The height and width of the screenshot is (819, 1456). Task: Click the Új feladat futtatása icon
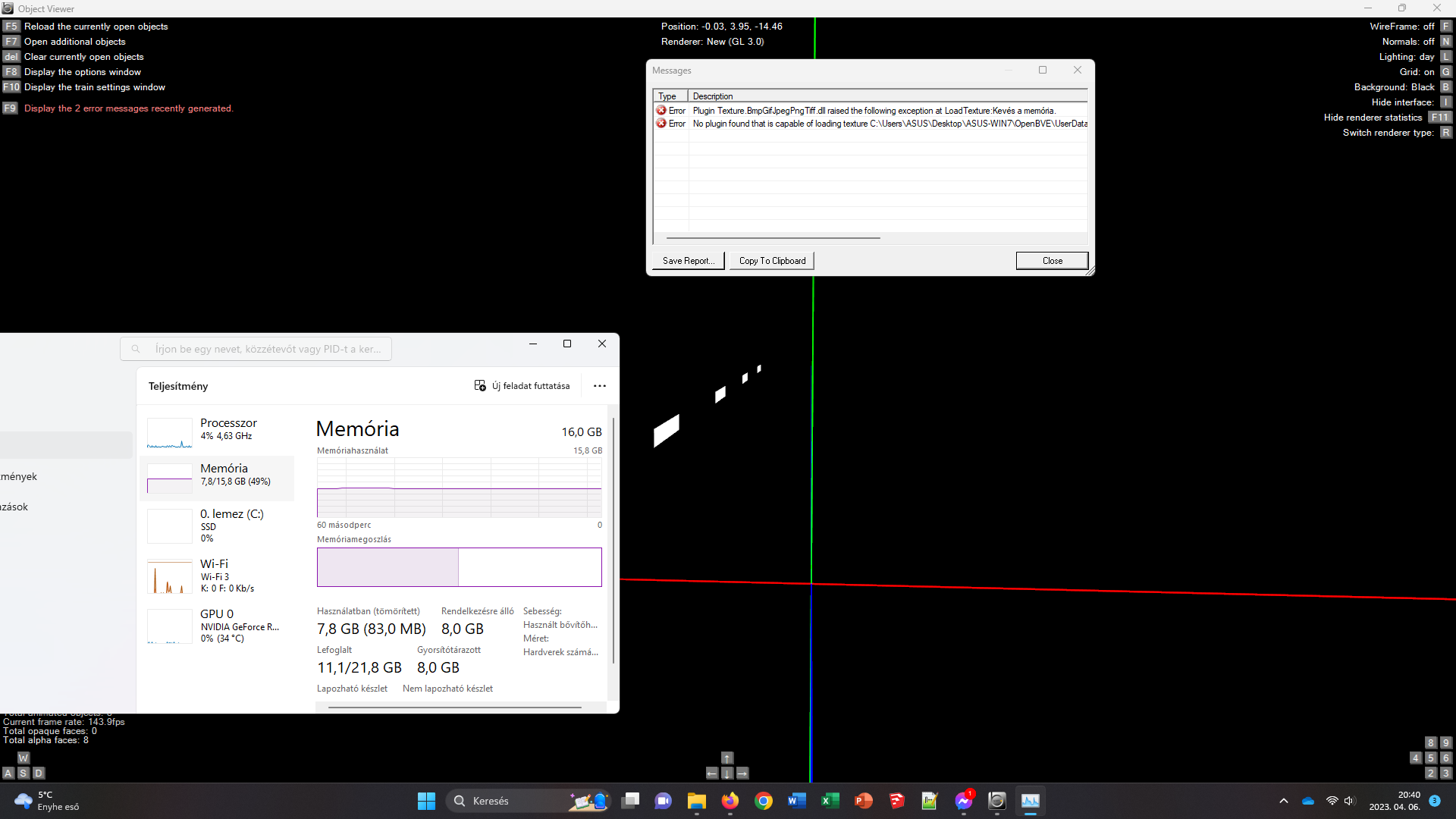(x=480, y=385)
